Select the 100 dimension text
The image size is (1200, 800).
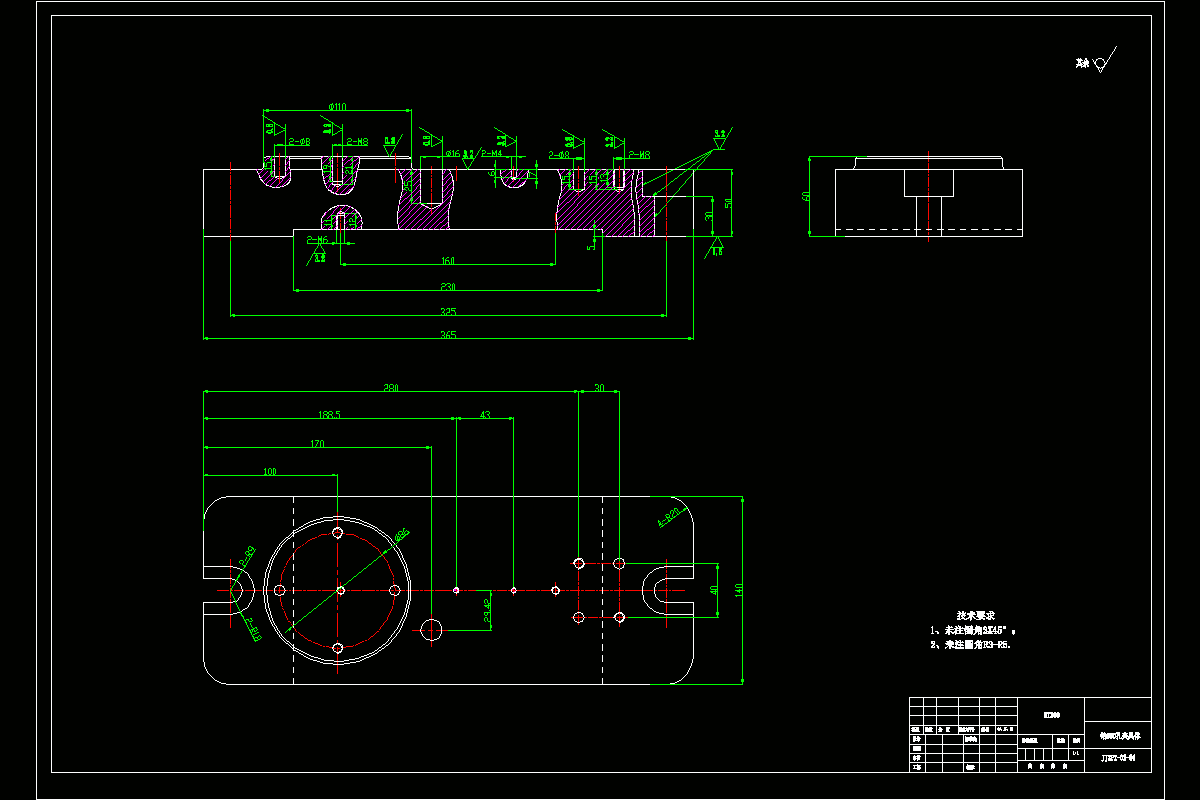(270, 470)
